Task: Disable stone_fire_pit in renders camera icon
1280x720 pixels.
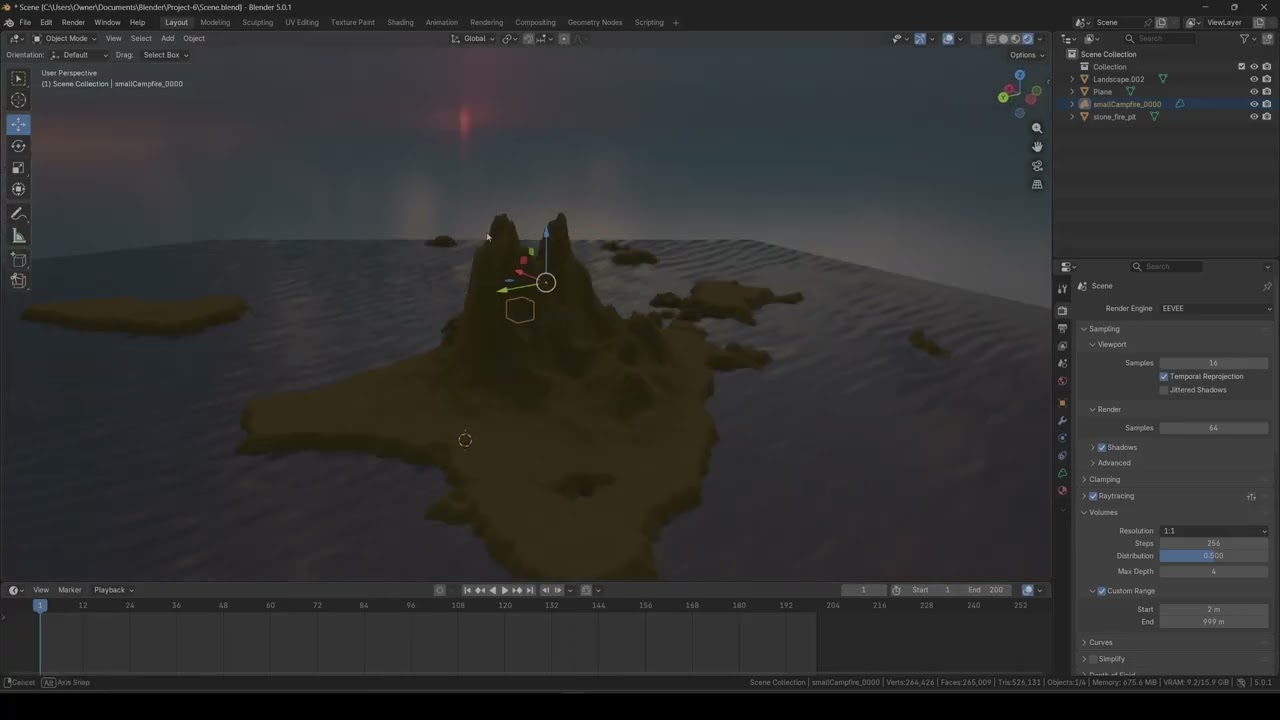Action: pos(1267,117)
